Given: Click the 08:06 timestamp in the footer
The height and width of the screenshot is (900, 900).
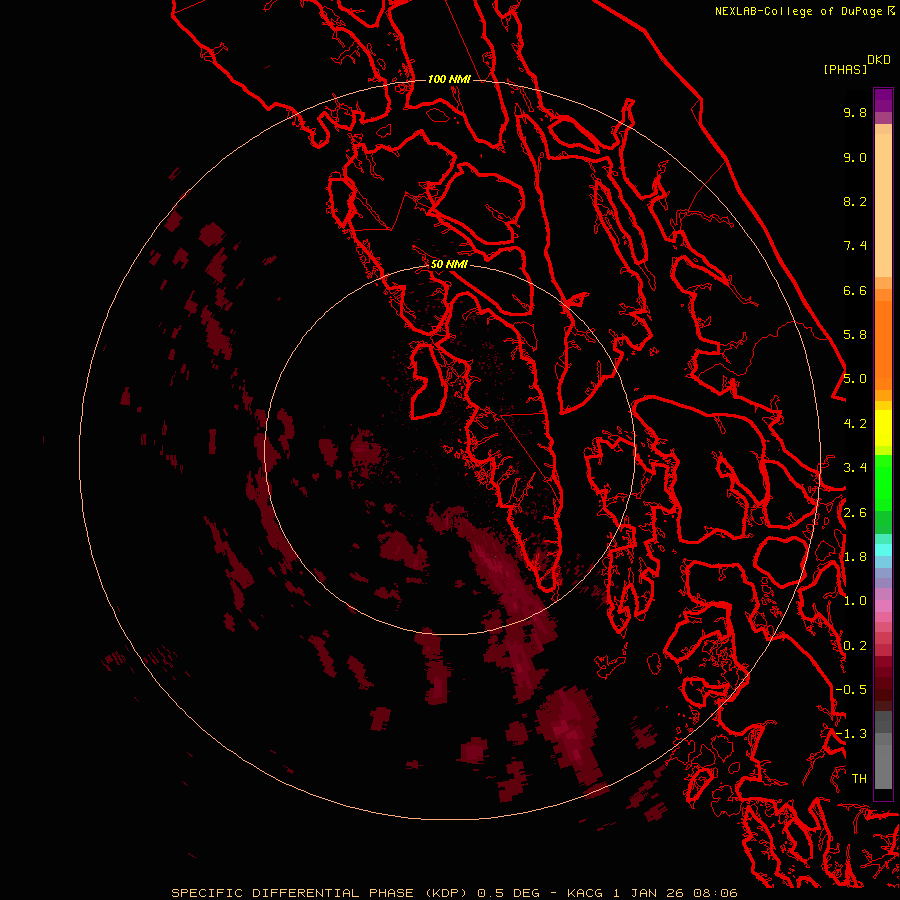Looking at the screenshot, I should 715,893.
